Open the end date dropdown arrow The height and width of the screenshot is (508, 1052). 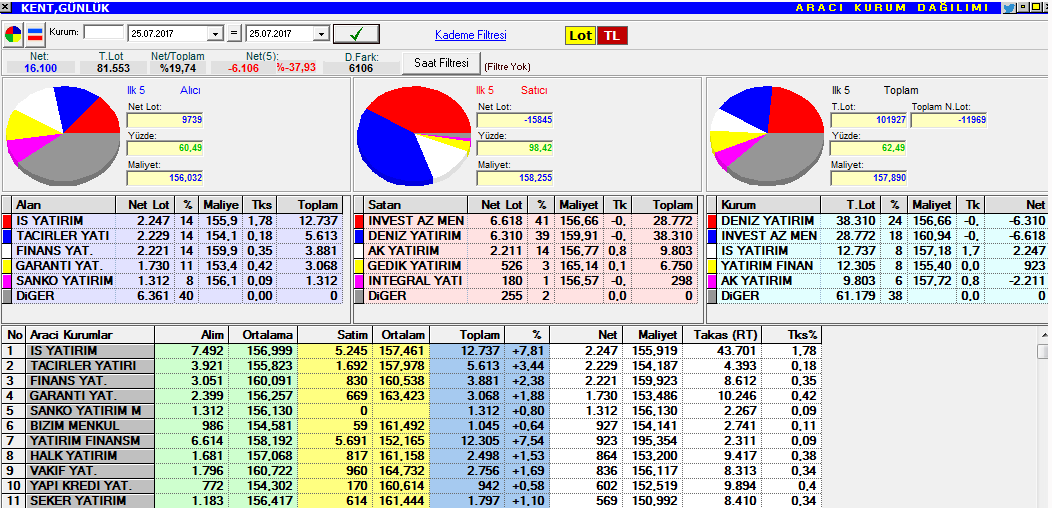point(321,34)
